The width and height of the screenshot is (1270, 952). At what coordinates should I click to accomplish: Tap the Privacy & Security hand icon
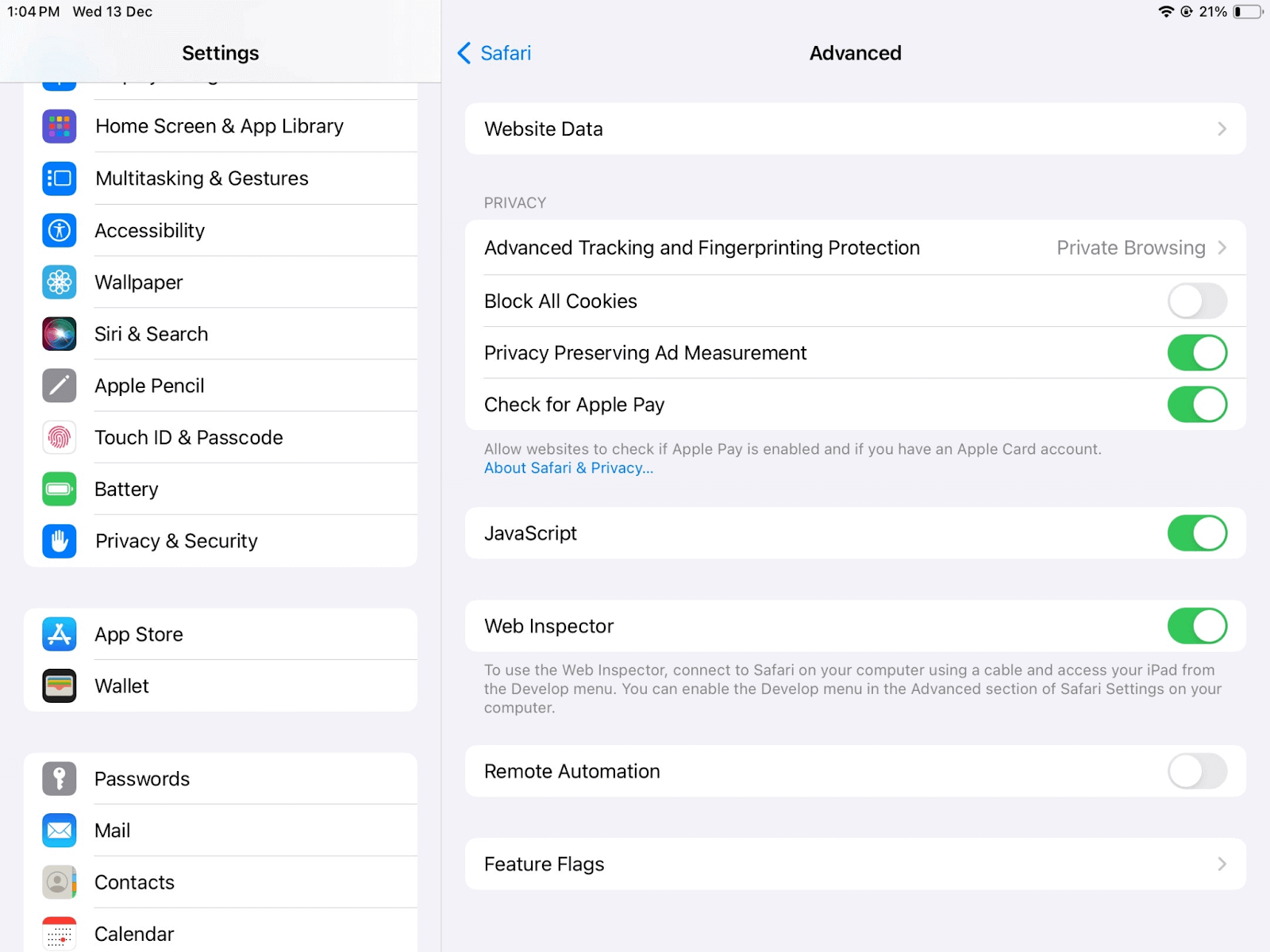(x=60, y=541)
